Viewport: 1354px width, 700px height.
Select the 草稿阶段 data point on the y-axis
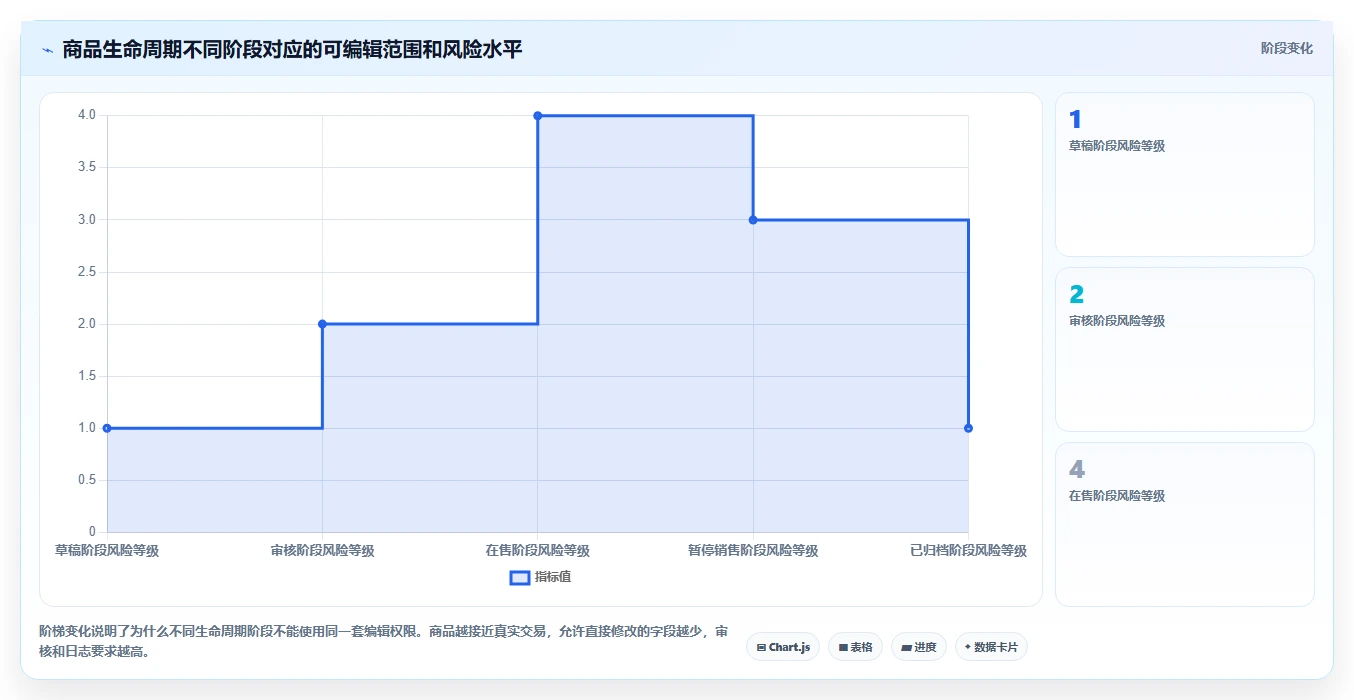click(x=107, y=428)
